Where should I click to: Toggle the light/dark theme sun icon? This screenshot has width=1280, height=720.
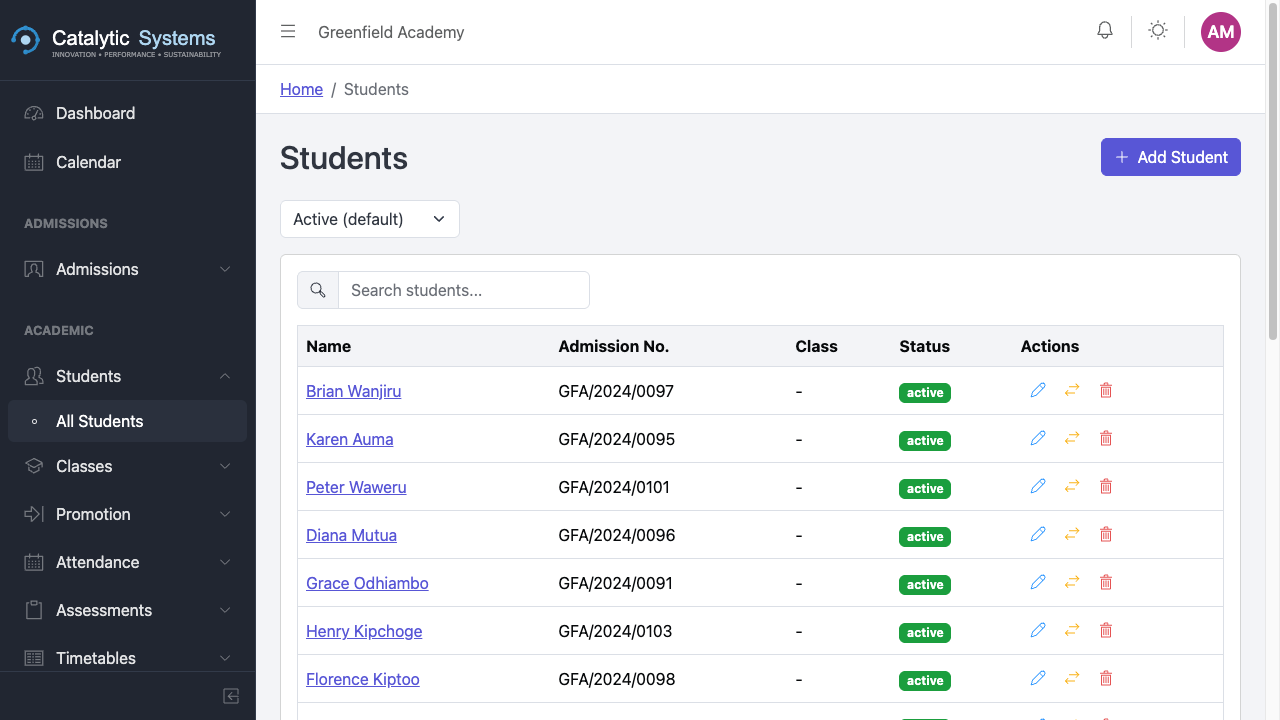[1158, 31]
